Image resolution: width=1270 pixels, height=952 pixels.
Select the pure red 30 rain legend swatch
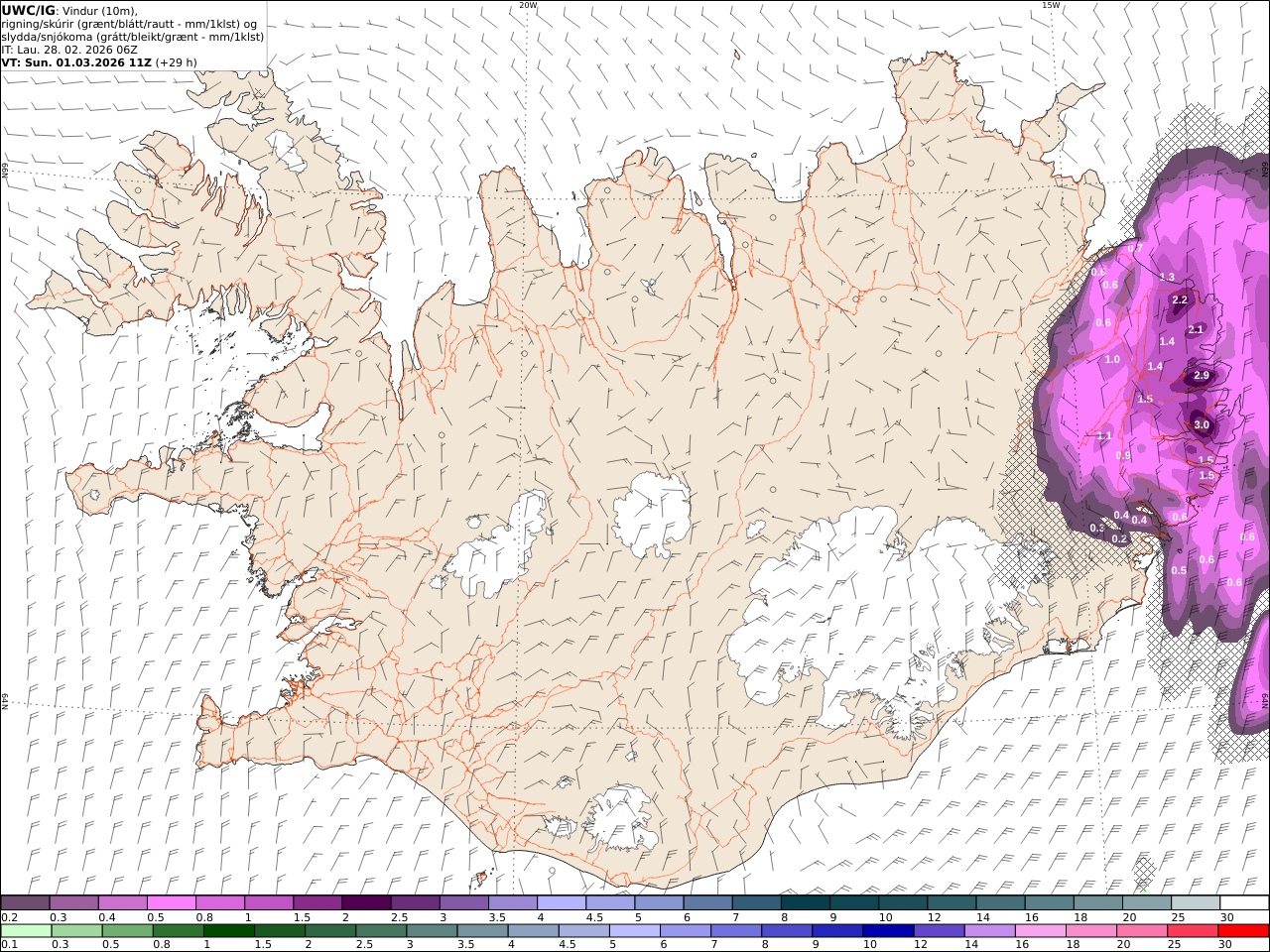[1243, 931]
